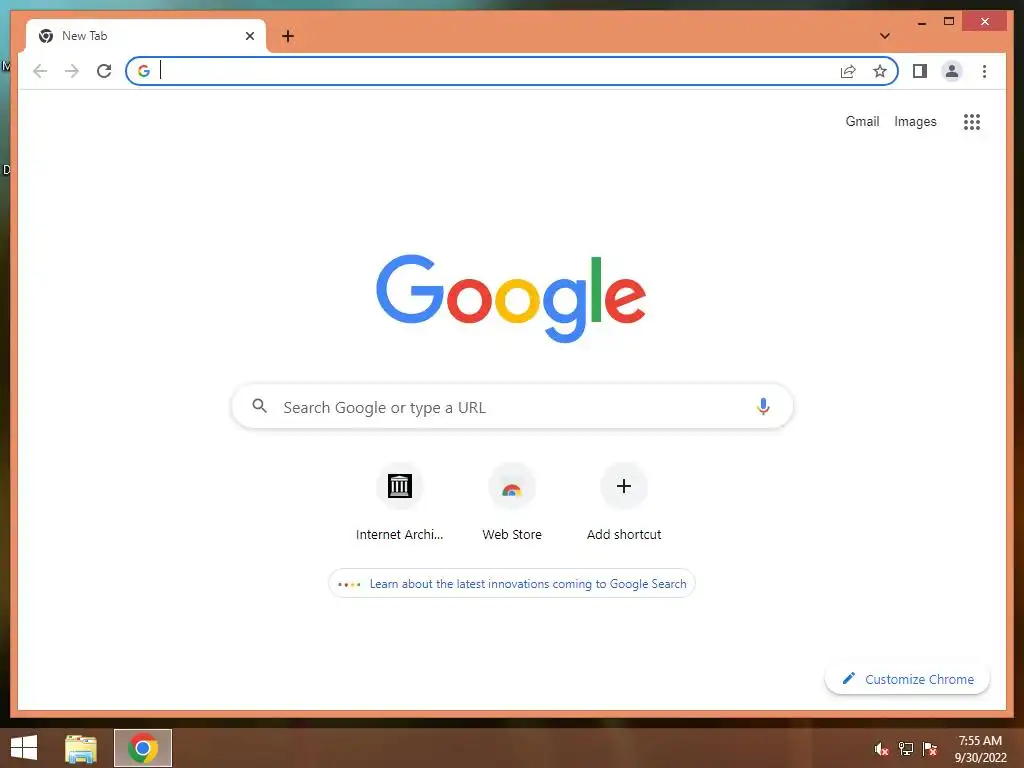
Task: Open the Windows Start button
Action: [24, 748]
